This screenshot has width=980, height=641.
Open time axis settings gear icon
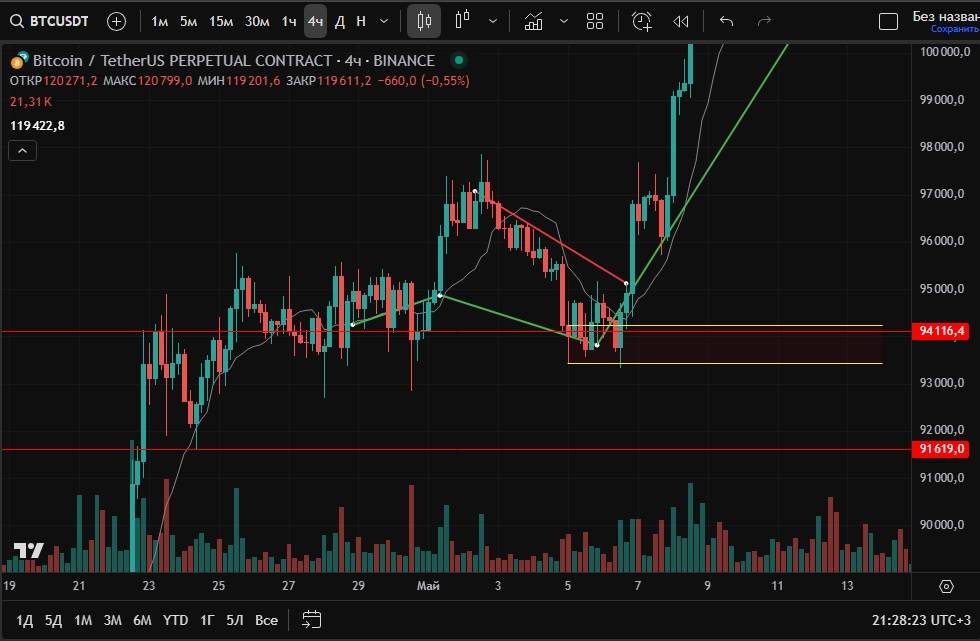[x=946, y=586]
